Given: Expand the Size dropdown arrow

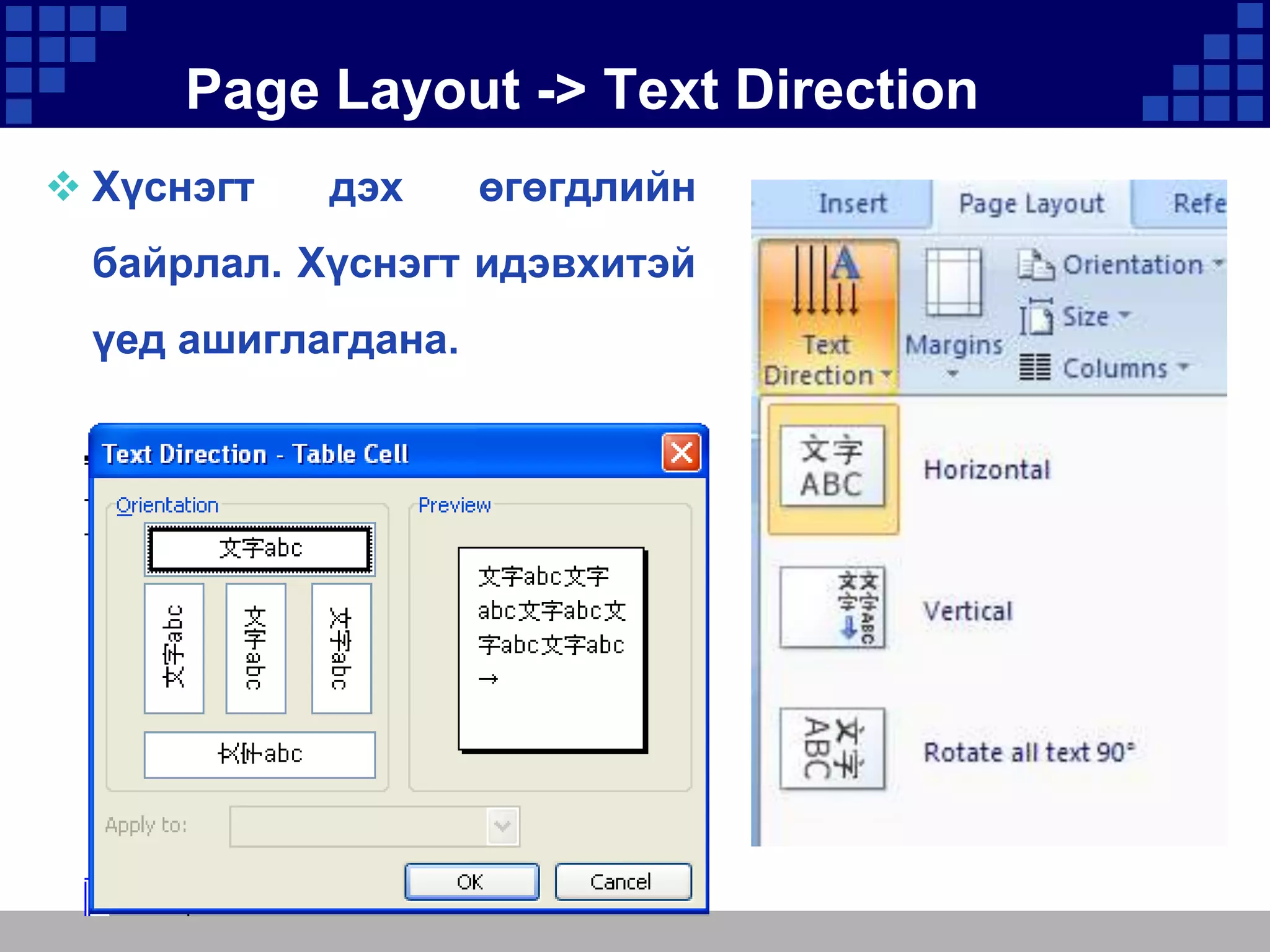Looking at the screenshot, I should point(1124,315).
